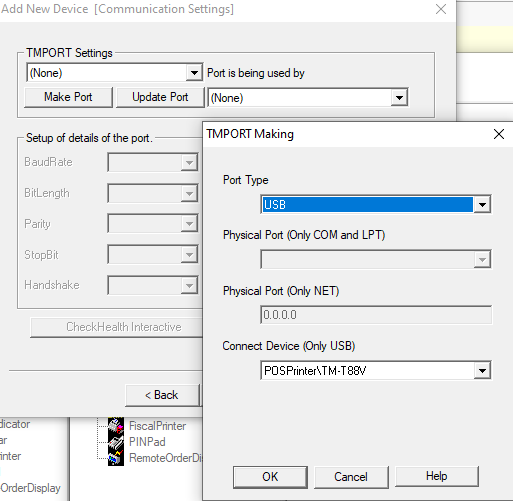The height and width of the screenshot is (501, 513).
Task: Select the PINPad tree item label
Action: tap(147, 442)
